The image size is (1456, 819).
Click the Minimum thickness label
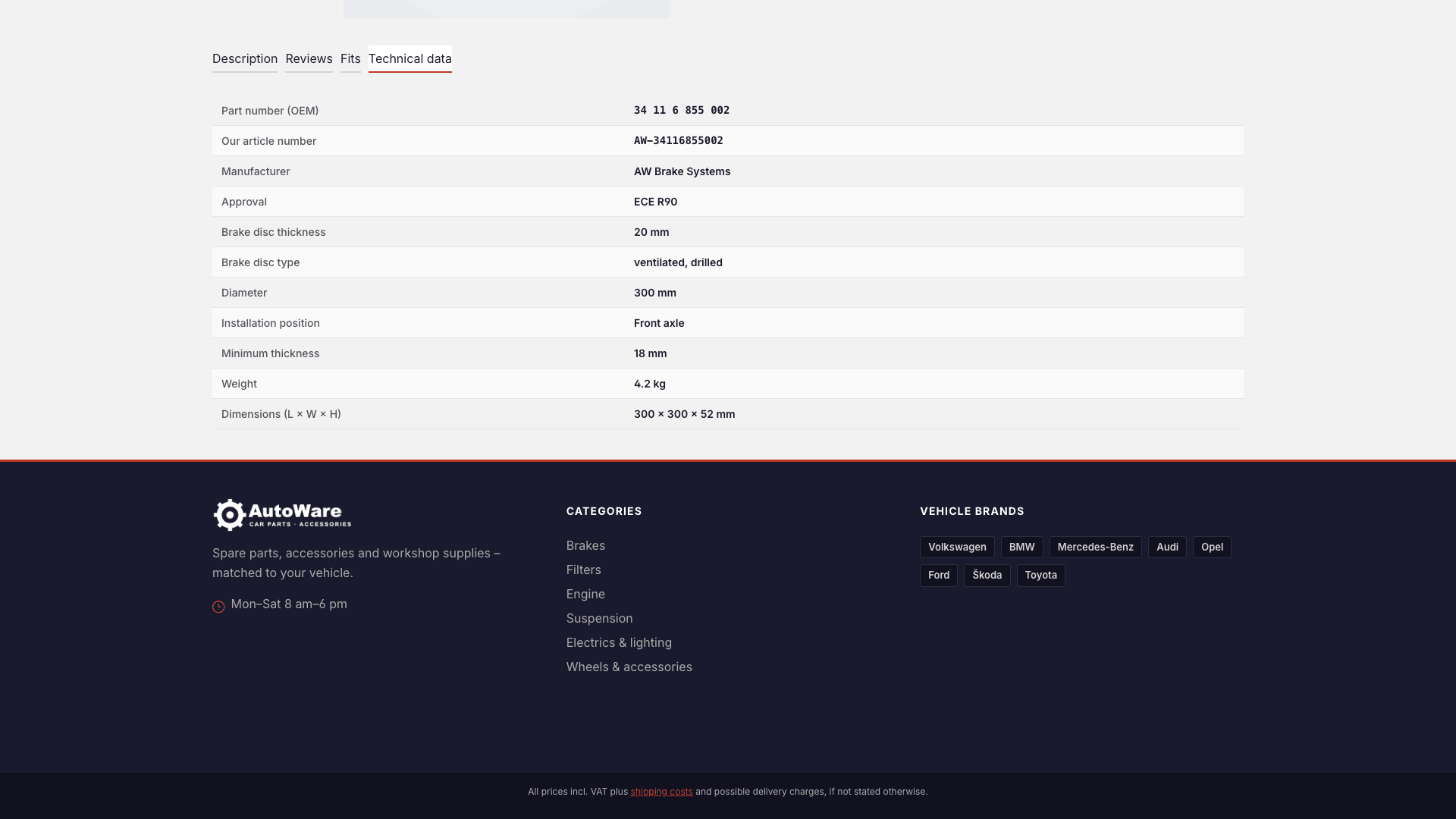[x=271, y=353]
